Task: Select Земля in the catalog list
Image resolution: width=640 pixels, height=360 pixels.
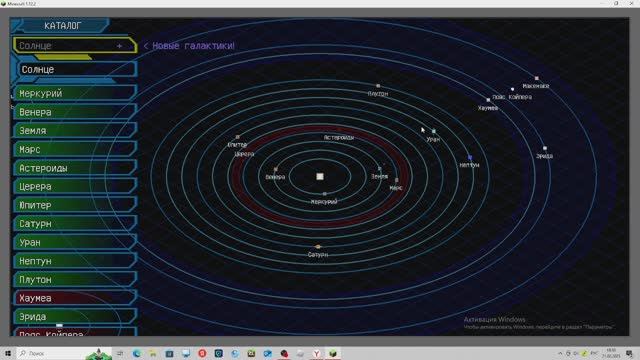Action: coord(75,131)
